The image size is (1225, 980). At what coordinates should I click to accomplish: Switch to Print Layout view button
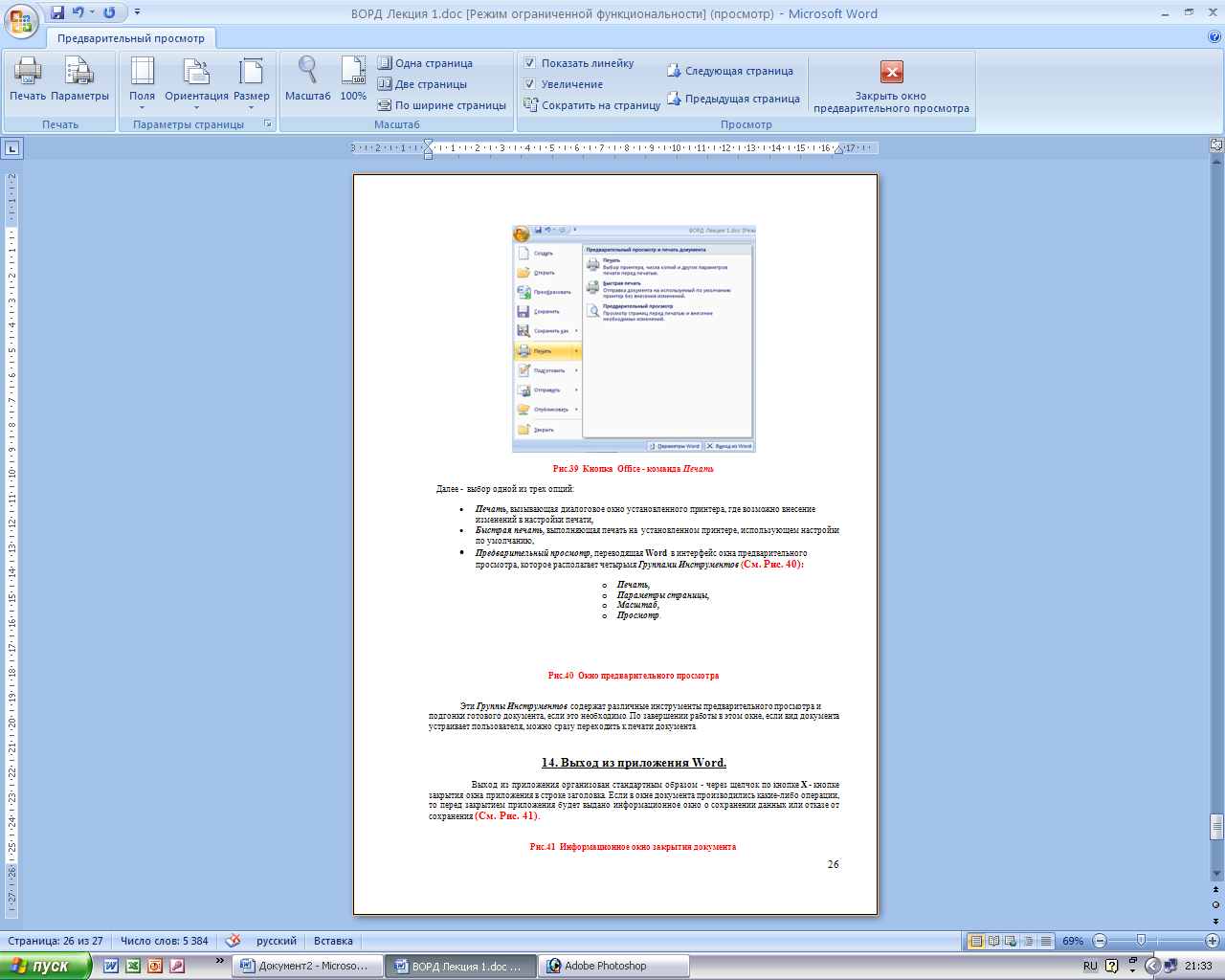976,941
